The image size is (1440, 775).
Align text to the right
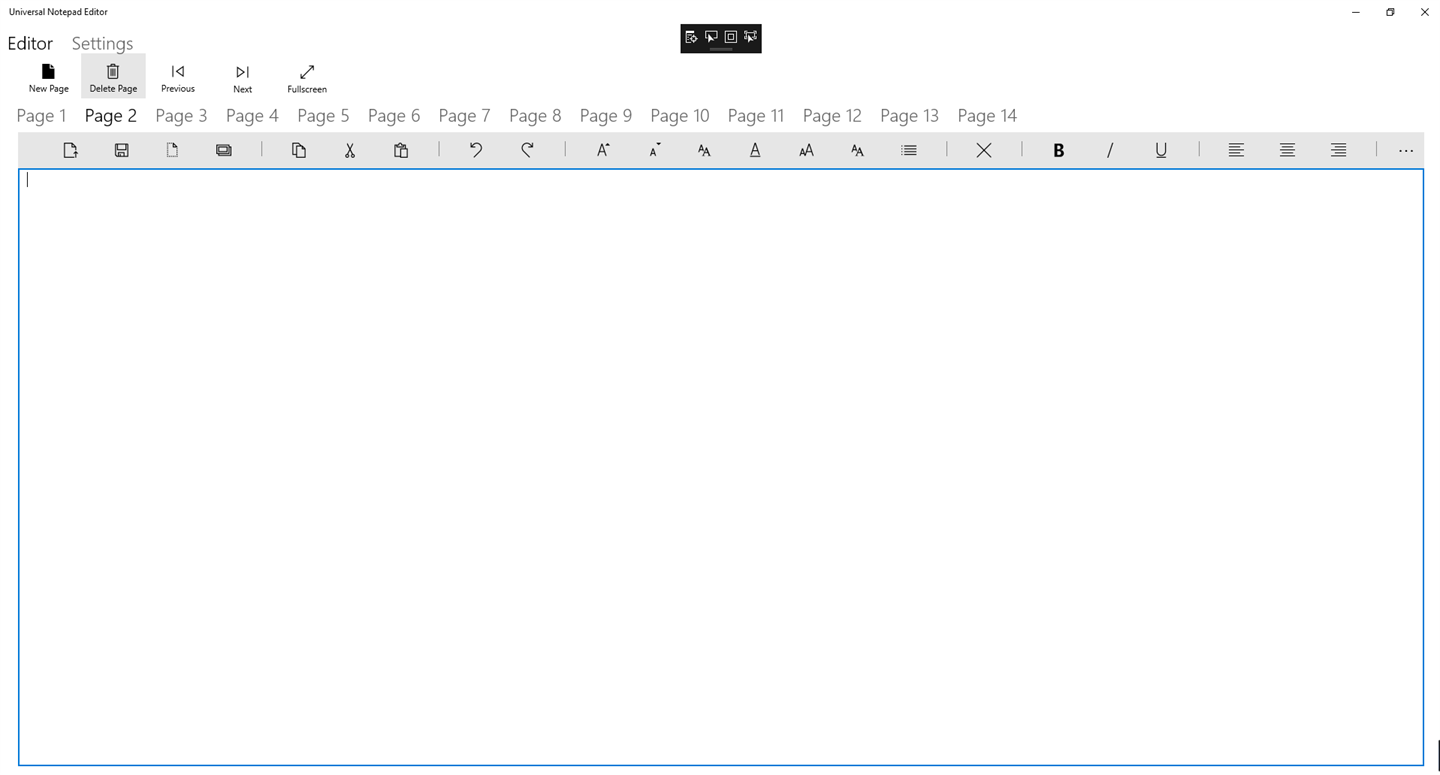pos(1338,150)
